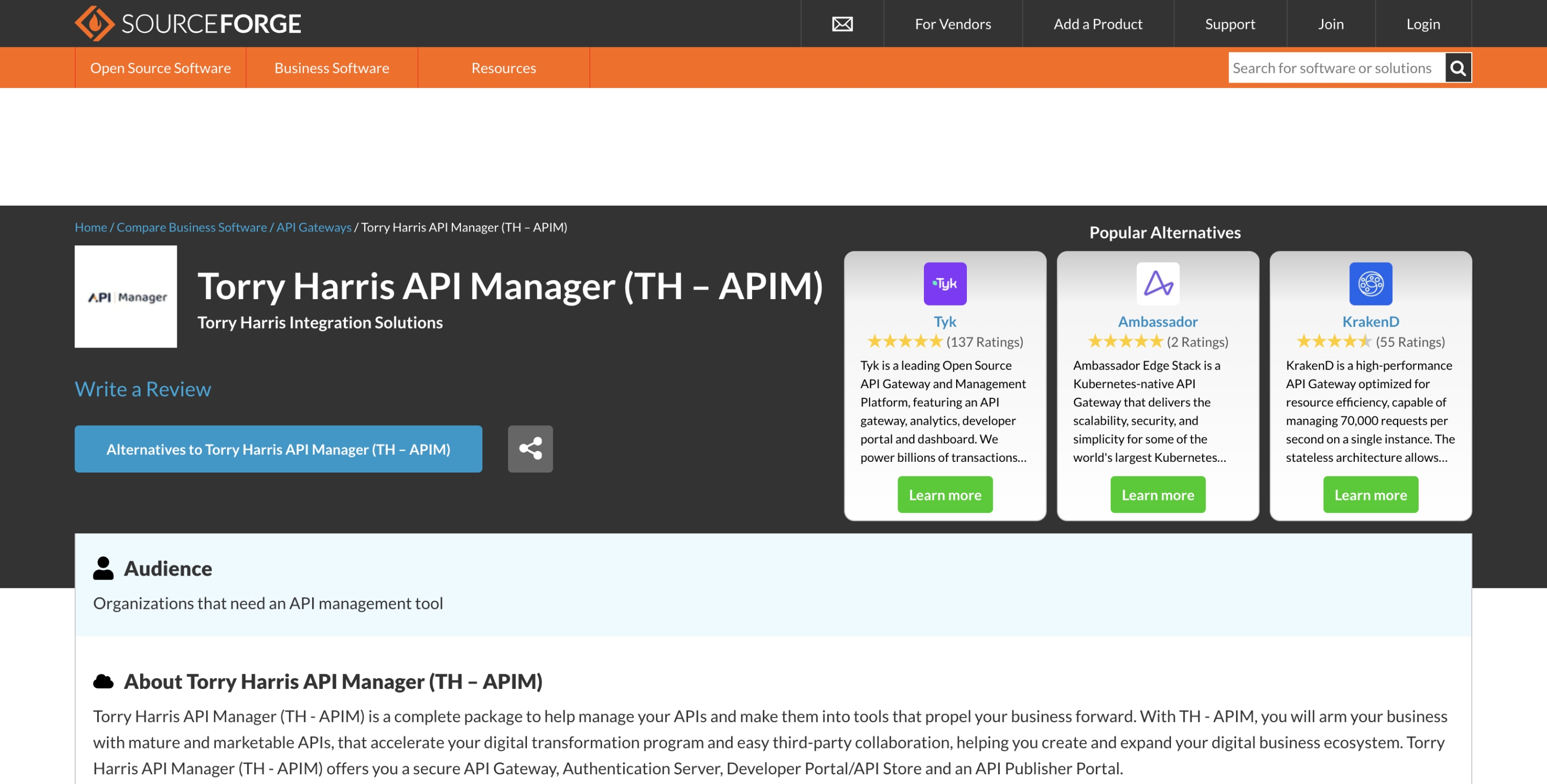Image resolution: width=1547 pixels, height=784 pixels.
Task: Click the "(2 Ratings)" text for Ambassador
Action: 1197,342
